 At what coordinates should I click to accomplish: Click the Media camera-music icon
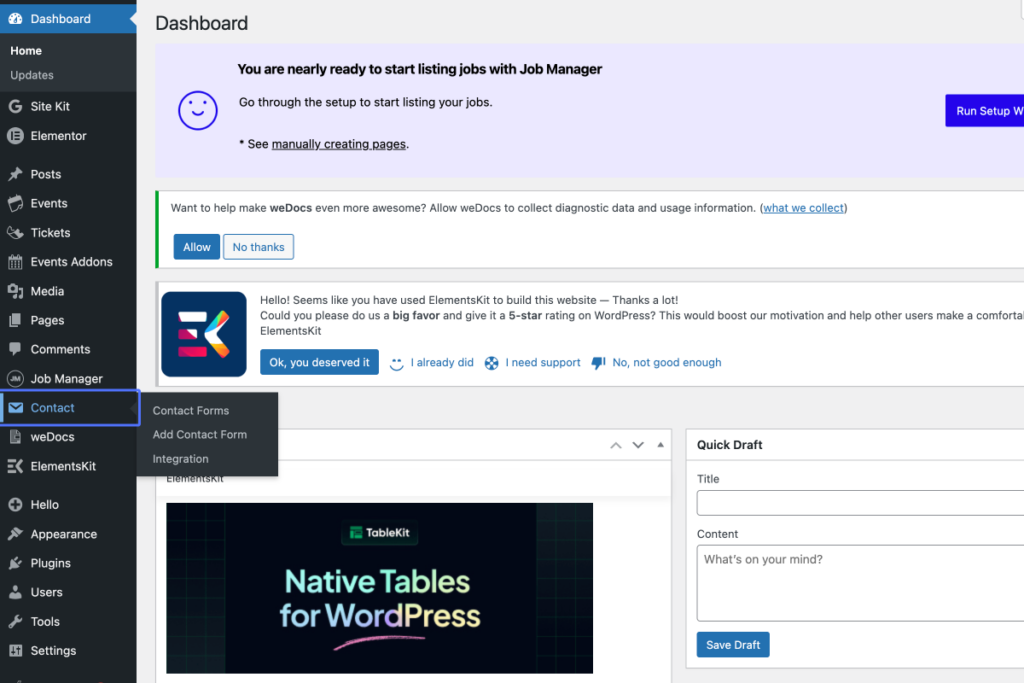click(15, 291)
